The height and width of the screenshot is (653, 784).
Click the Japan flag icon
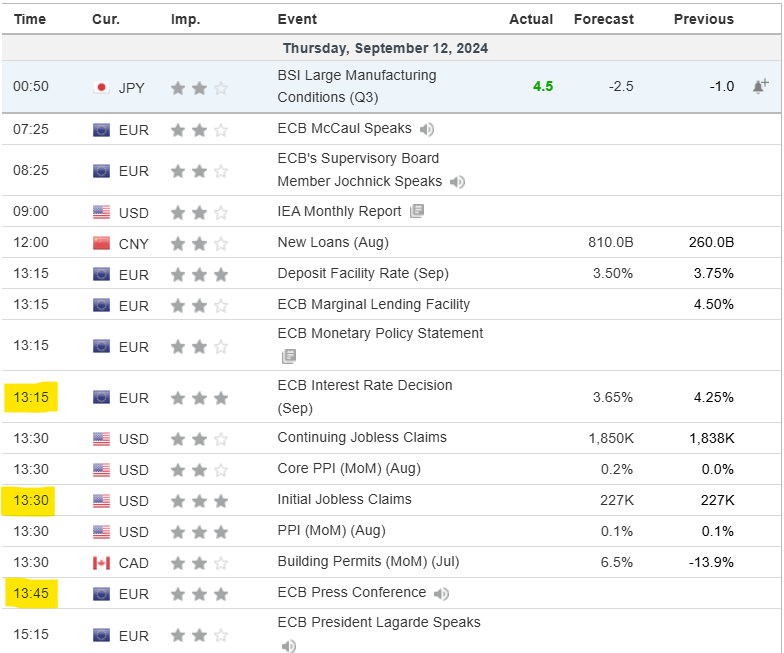pyautogui.click(x=101, y=87)
